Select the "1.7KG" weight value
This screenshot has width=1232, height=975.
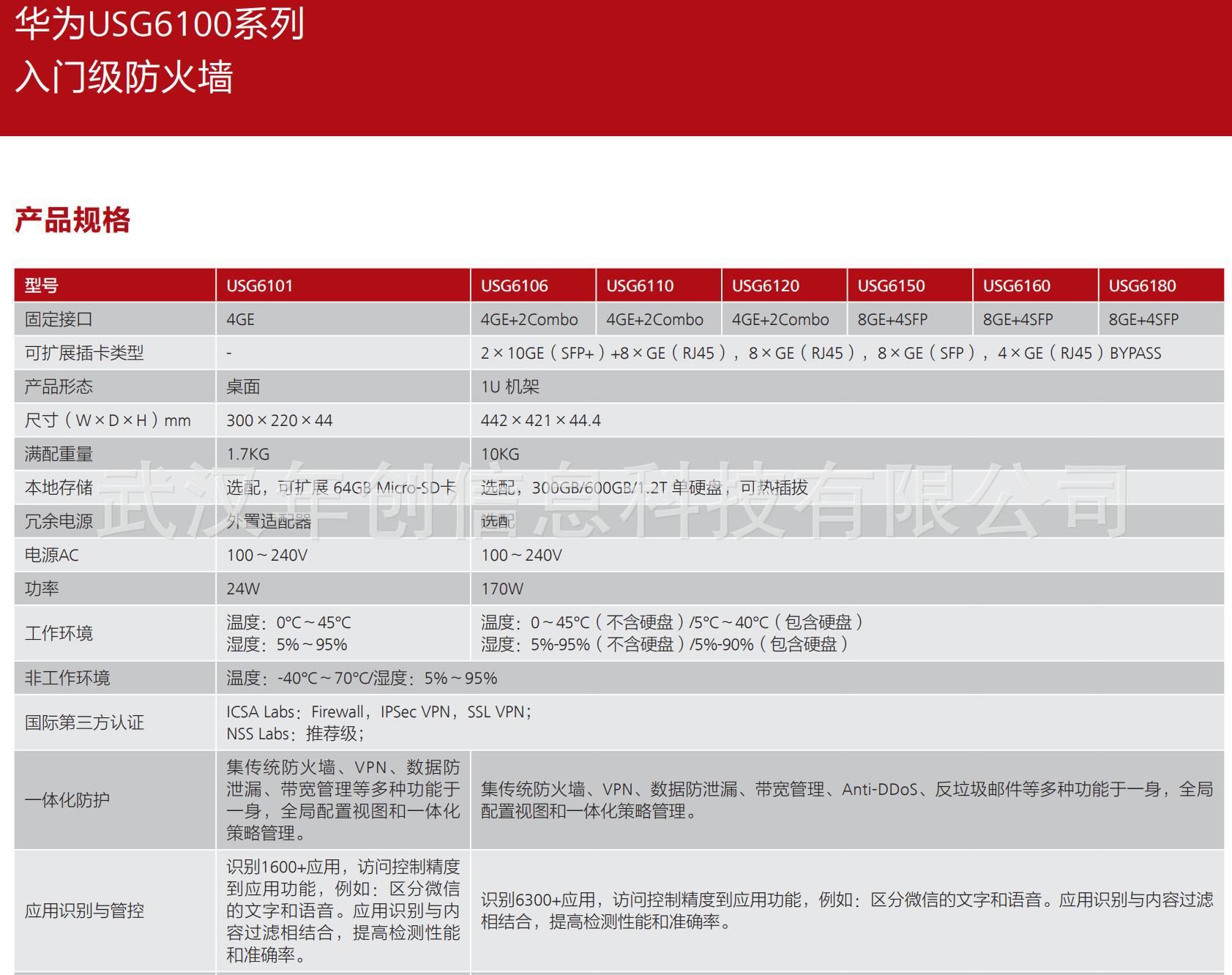click(247, 454)
